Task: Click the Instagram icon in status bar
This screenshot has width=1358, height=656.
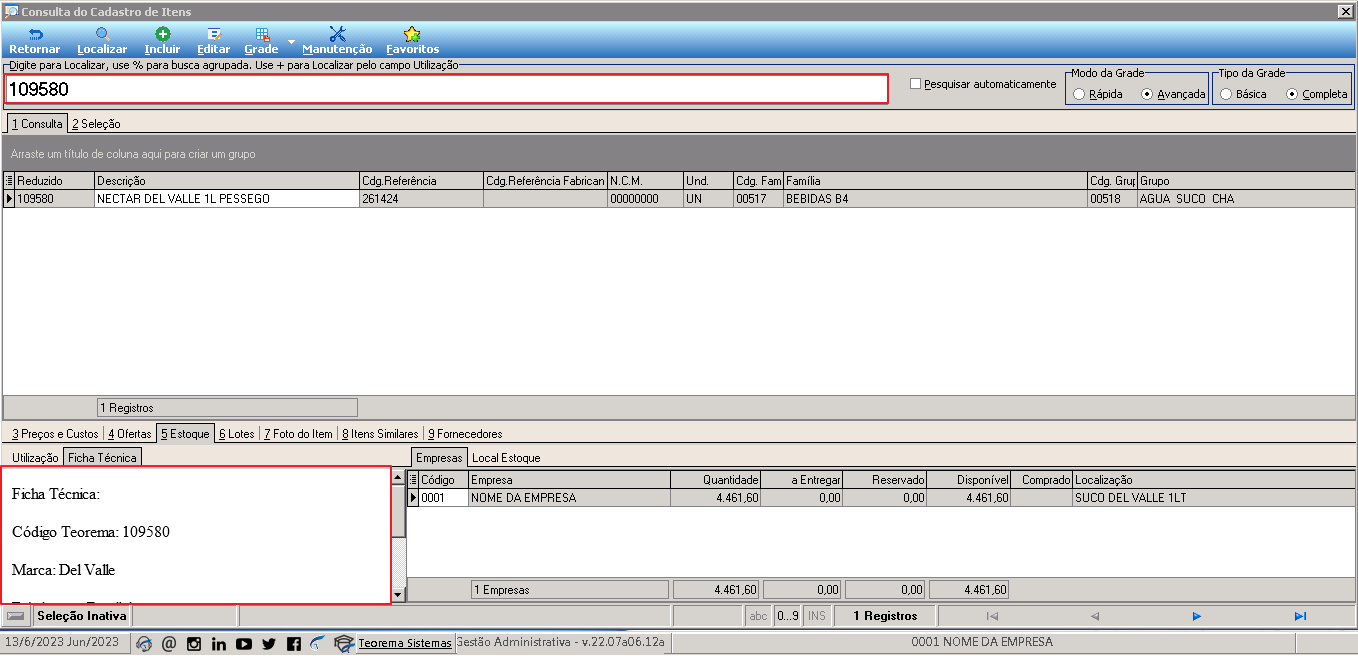Action: [x=194, y=644]
